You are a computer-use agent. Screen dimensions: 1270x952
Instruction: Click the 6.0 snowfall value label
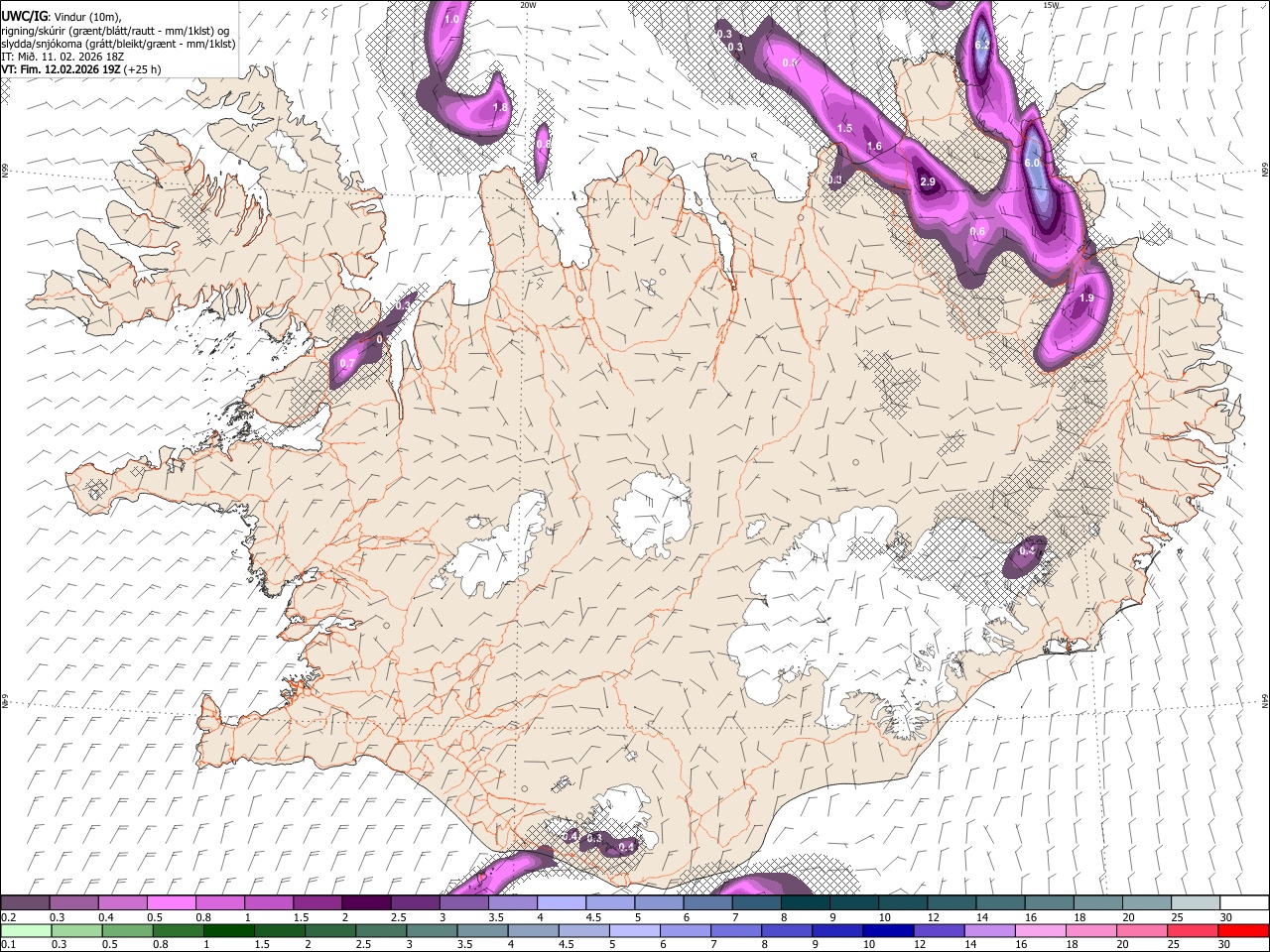click(x=1032, y=163)
